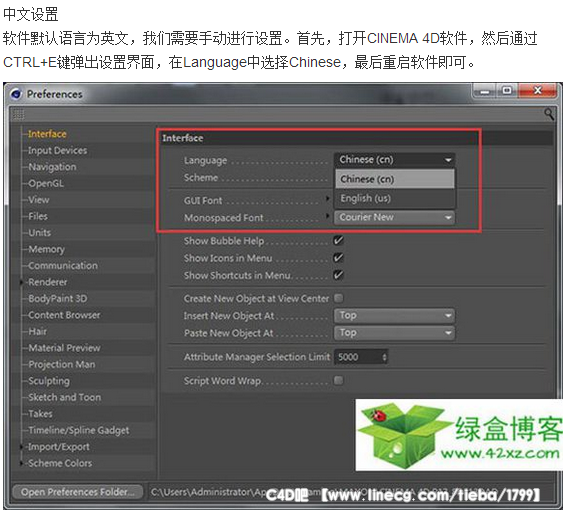Open Timeline/Spline Gadget settings
The height and width of the screenshot is (512, 566).
click(x=79, y=430)
